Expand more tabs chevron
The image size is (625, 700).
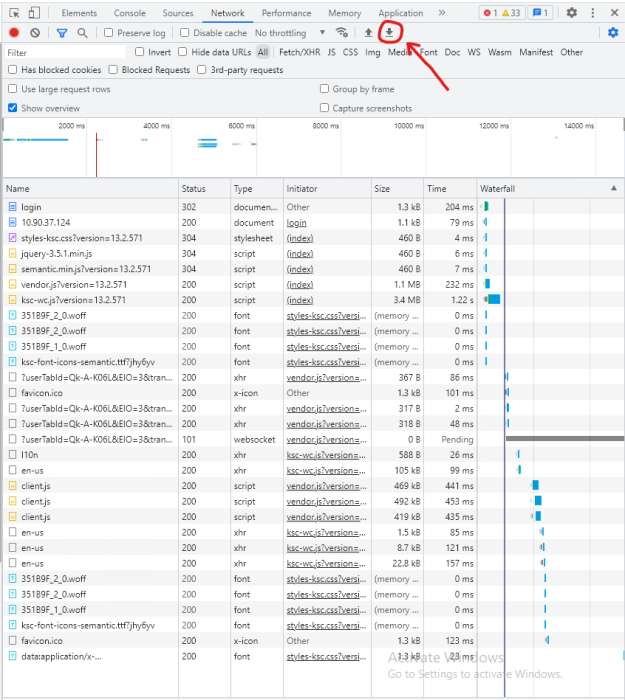click(441, 13)
